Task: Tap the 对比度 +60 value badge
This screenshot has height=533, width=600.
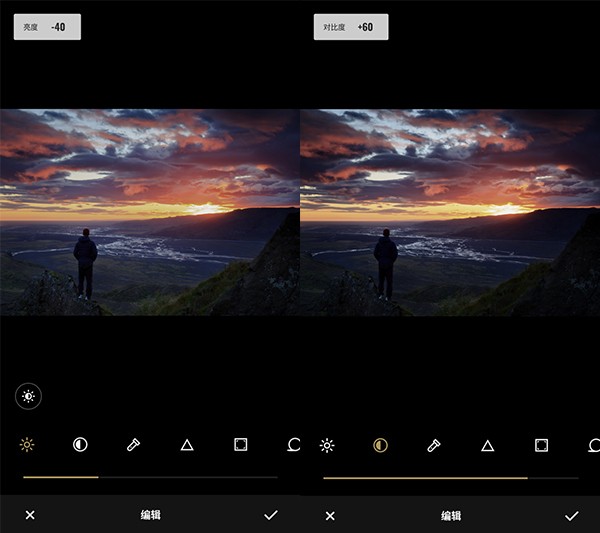Action: 351,27
